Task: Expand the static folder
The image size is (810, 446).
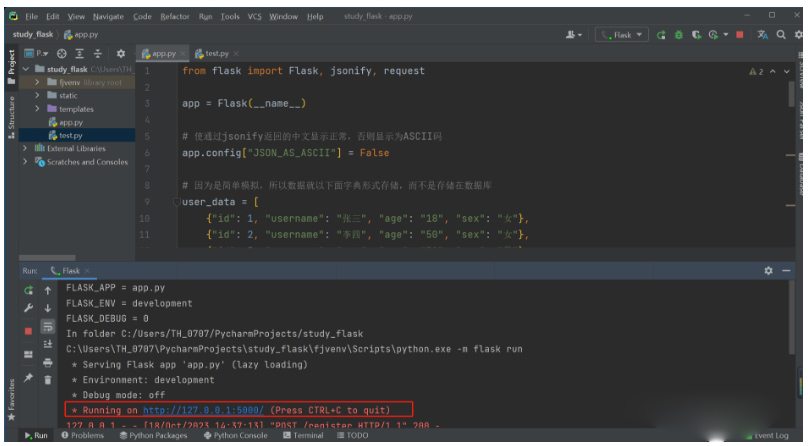Action: (37, 95)
